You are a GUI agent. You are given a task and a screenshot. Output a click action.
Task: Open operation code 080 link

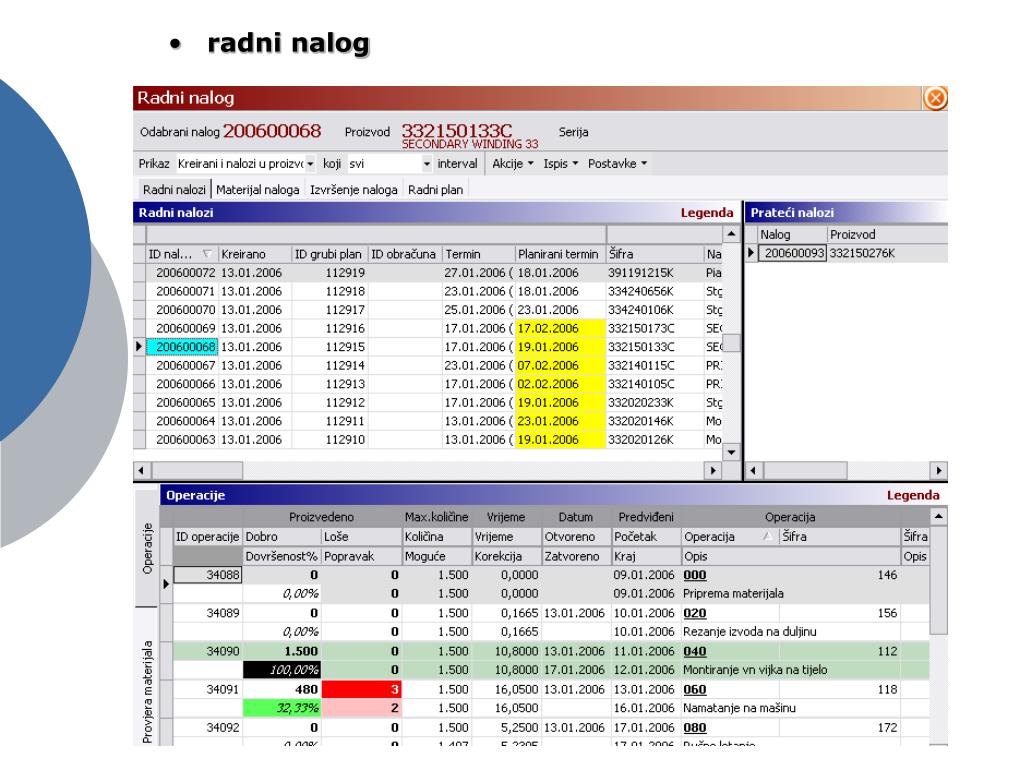click(695, 728)
